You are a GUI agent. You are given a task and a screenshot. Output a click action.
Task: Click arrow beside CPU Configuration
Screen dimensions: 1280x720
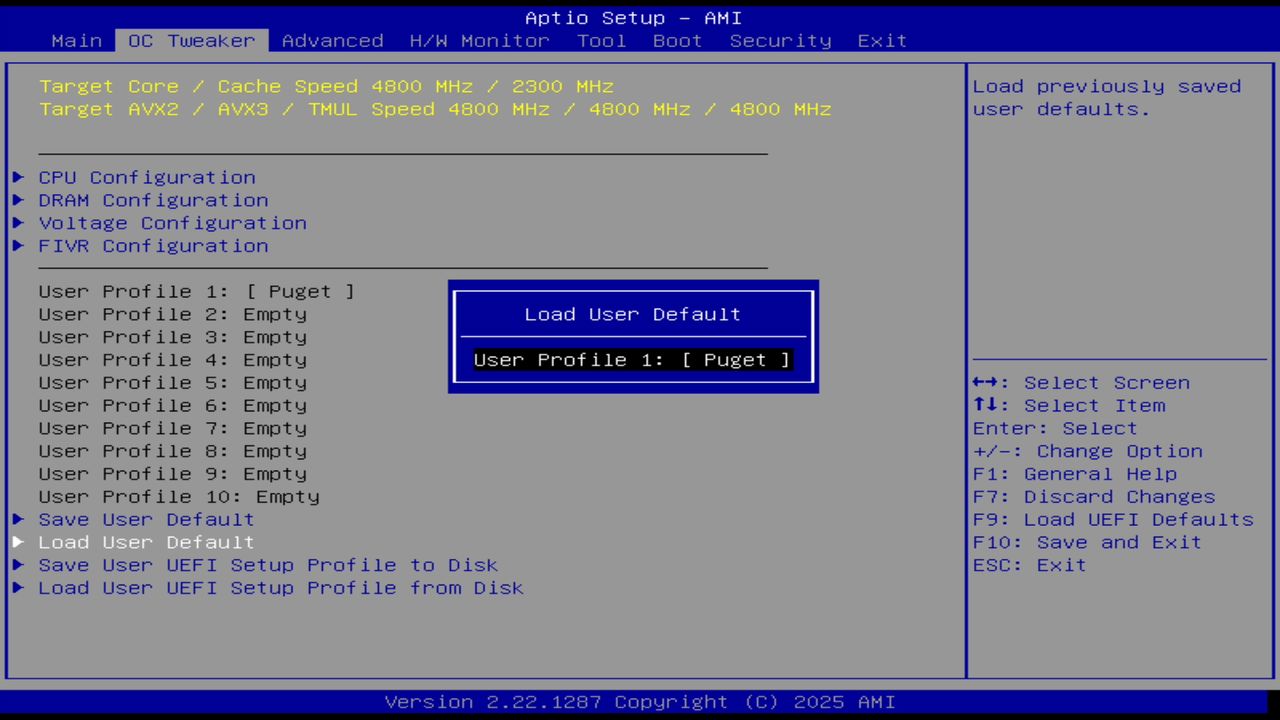[19, 178]
